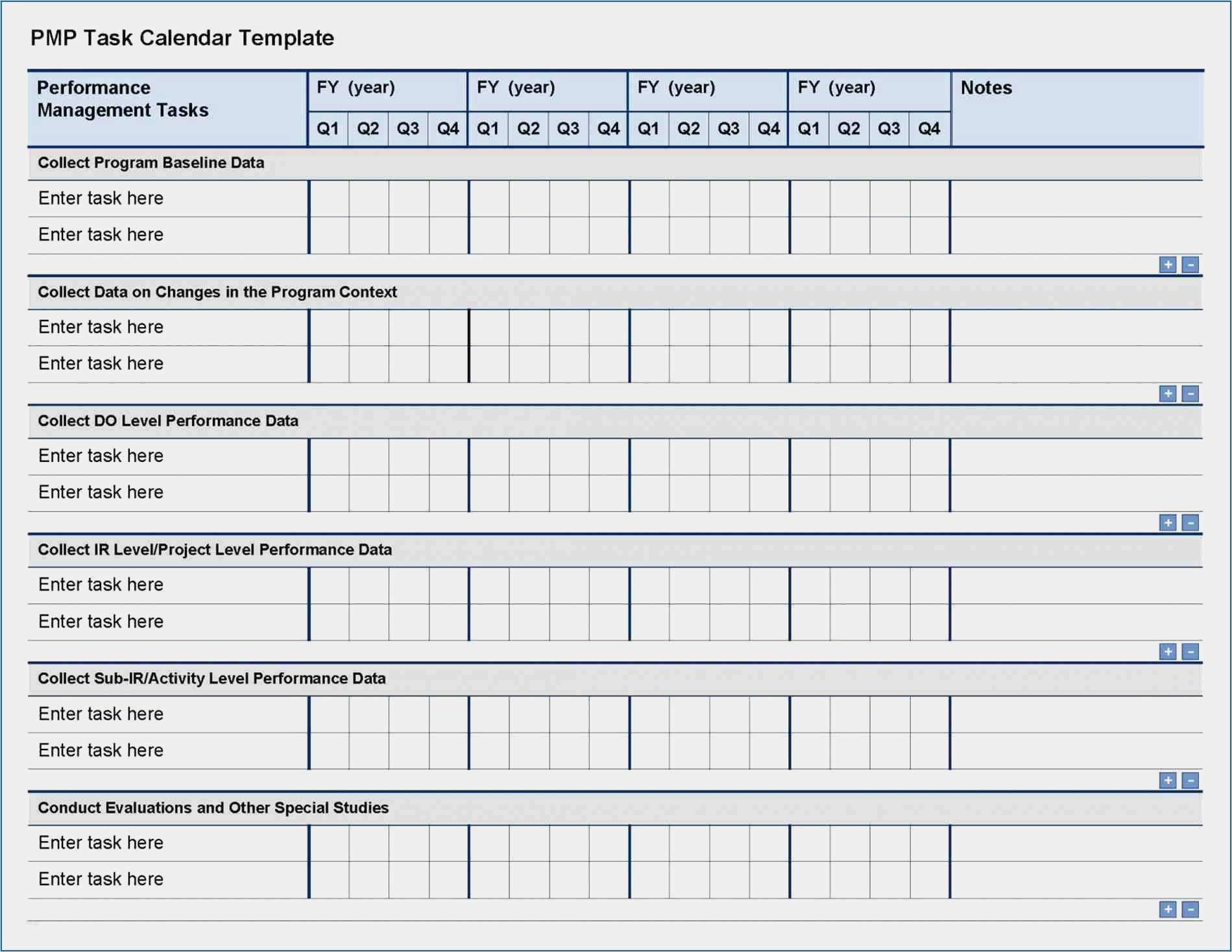Click first Enter task here under Changes in Program Context
The image size is (1232, 952).
click(101, 327)
